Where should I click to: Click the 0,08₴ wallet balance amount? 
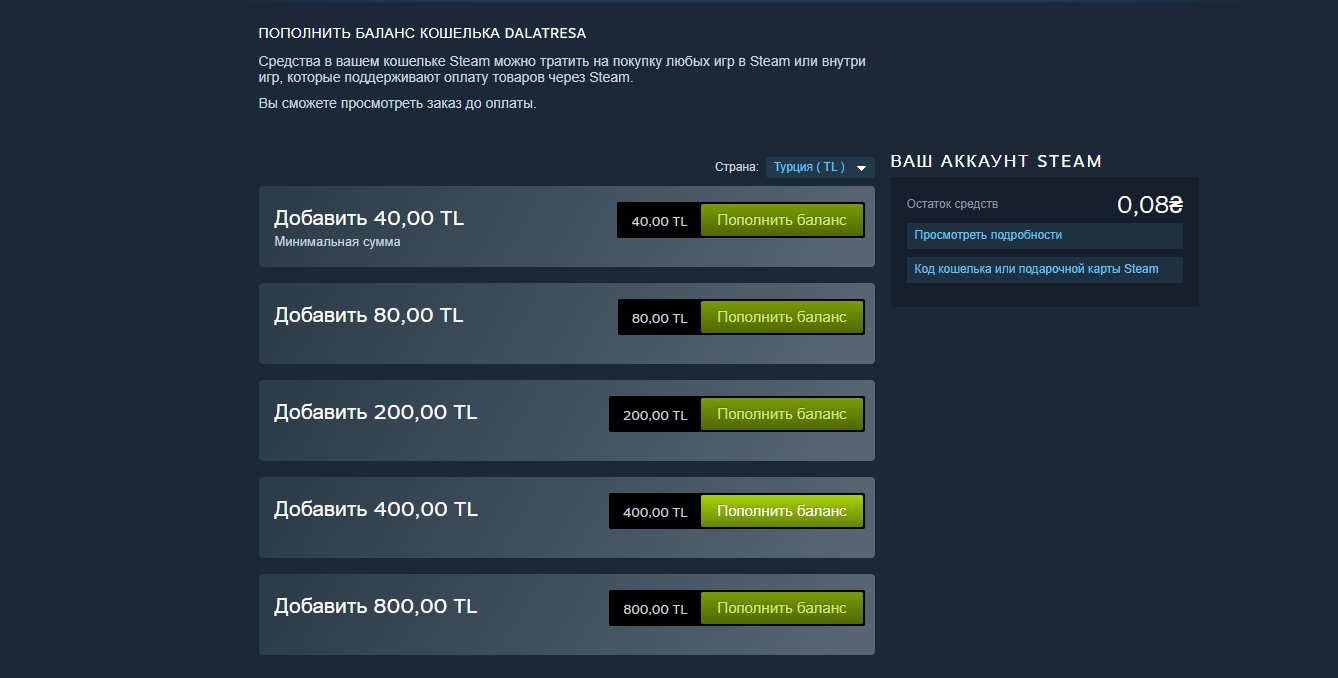[x=1150, y=205]
